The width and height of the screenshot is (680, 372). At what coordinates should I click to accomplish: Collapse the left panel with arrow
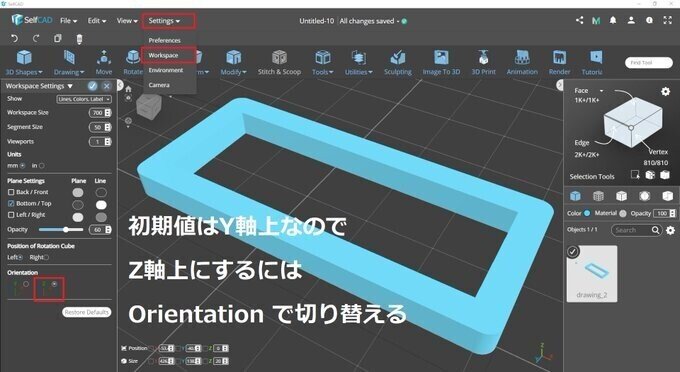[120, 85]
